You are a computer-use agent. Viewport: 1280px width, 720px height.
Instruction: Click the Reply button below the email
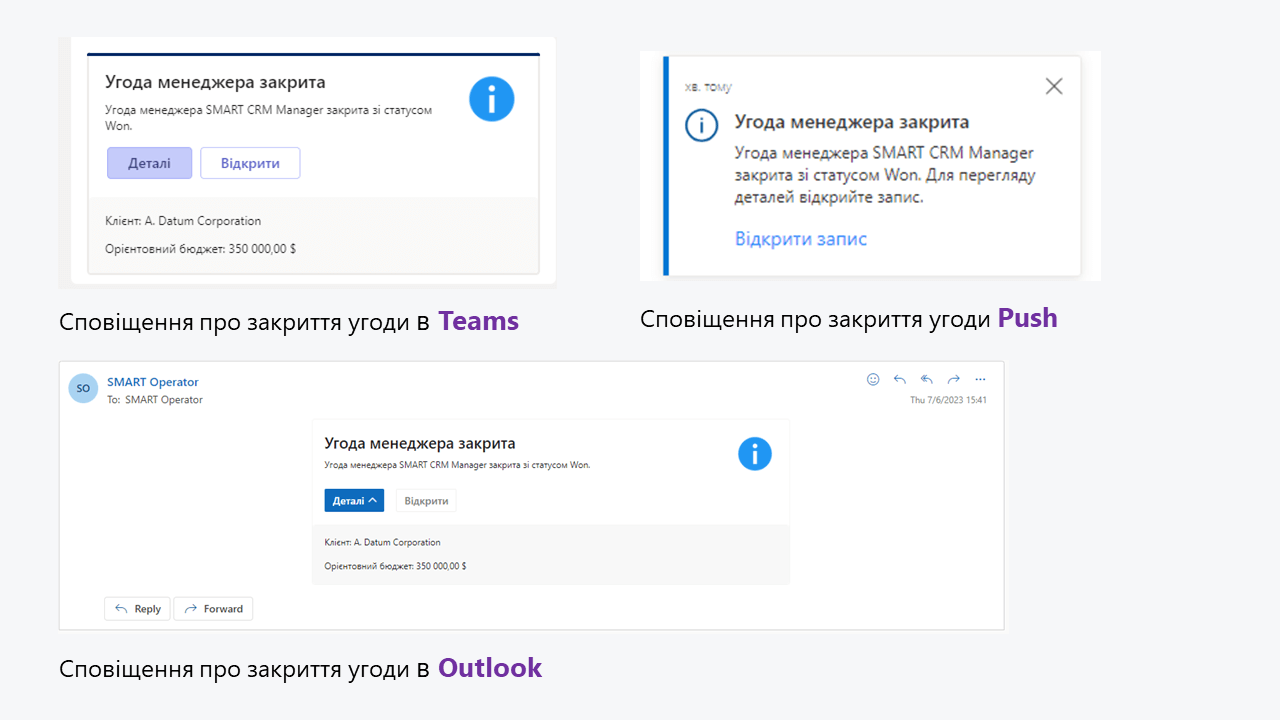(137, 608)
